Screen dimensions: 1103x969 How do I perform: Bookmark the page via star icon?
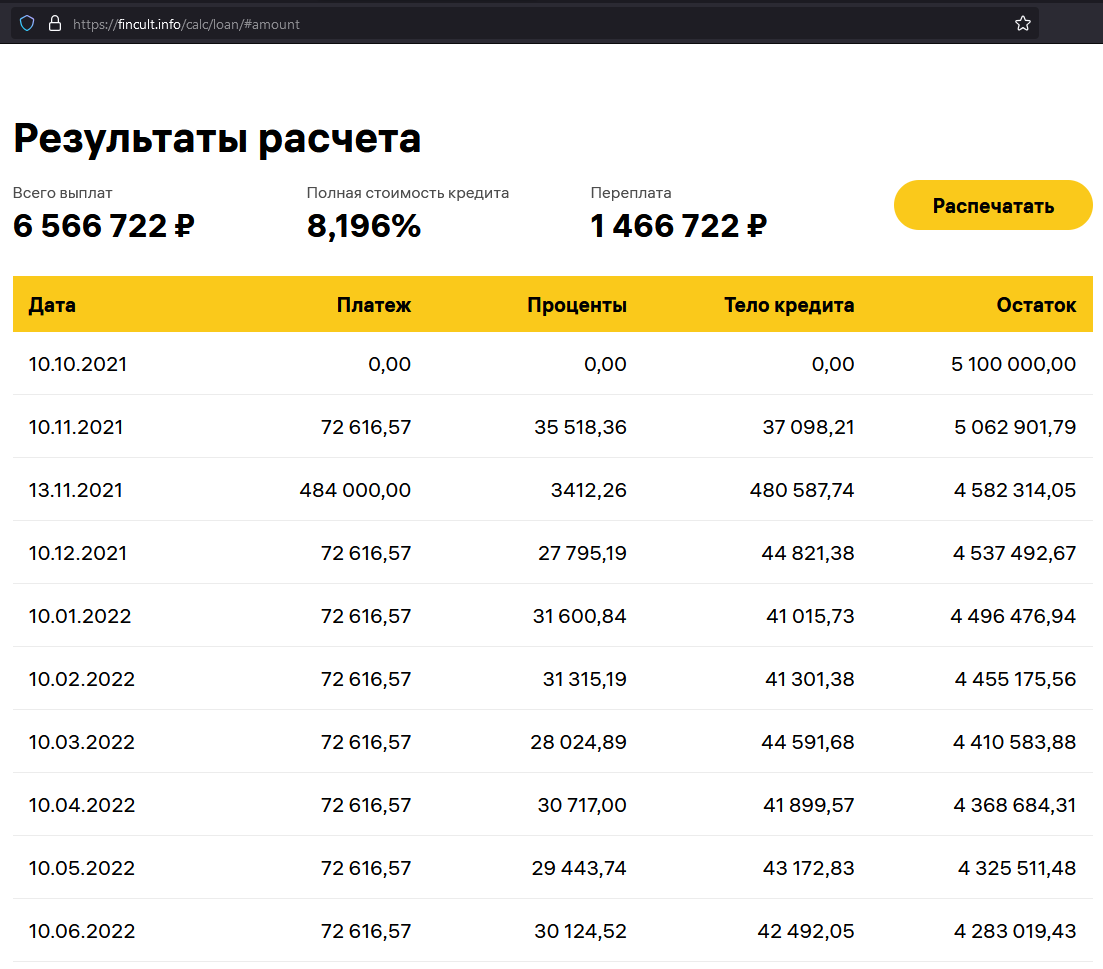click(x=1021, y=22)
